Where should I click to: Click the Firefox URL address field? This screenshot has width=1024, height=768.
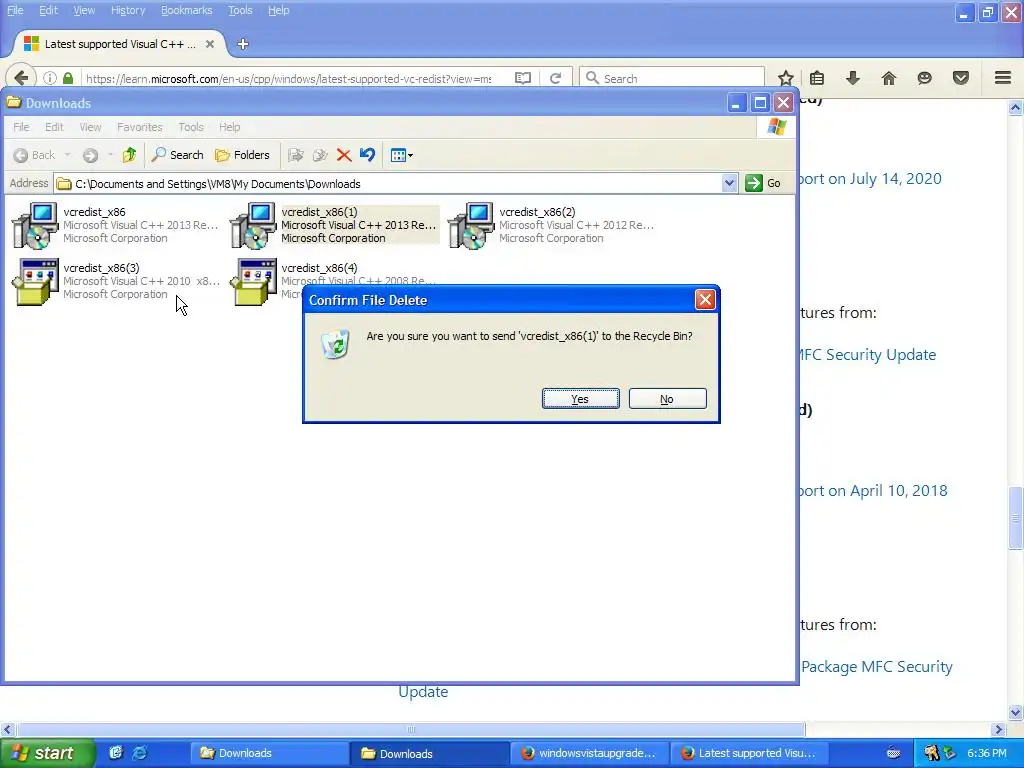click(x=291, y=78)
